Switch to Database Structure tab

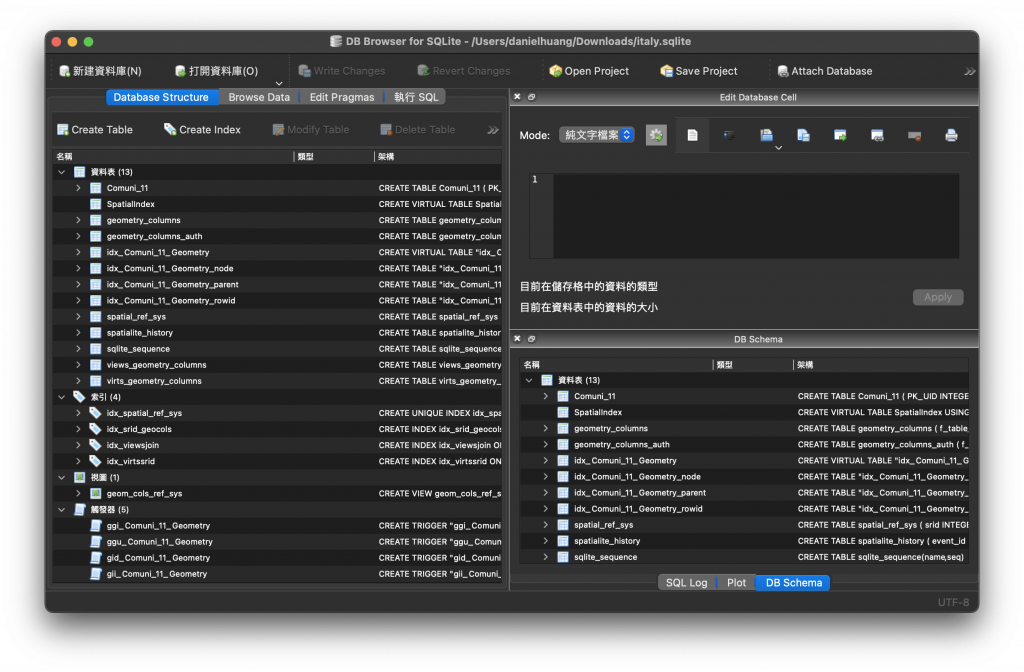tap(161, 97)
